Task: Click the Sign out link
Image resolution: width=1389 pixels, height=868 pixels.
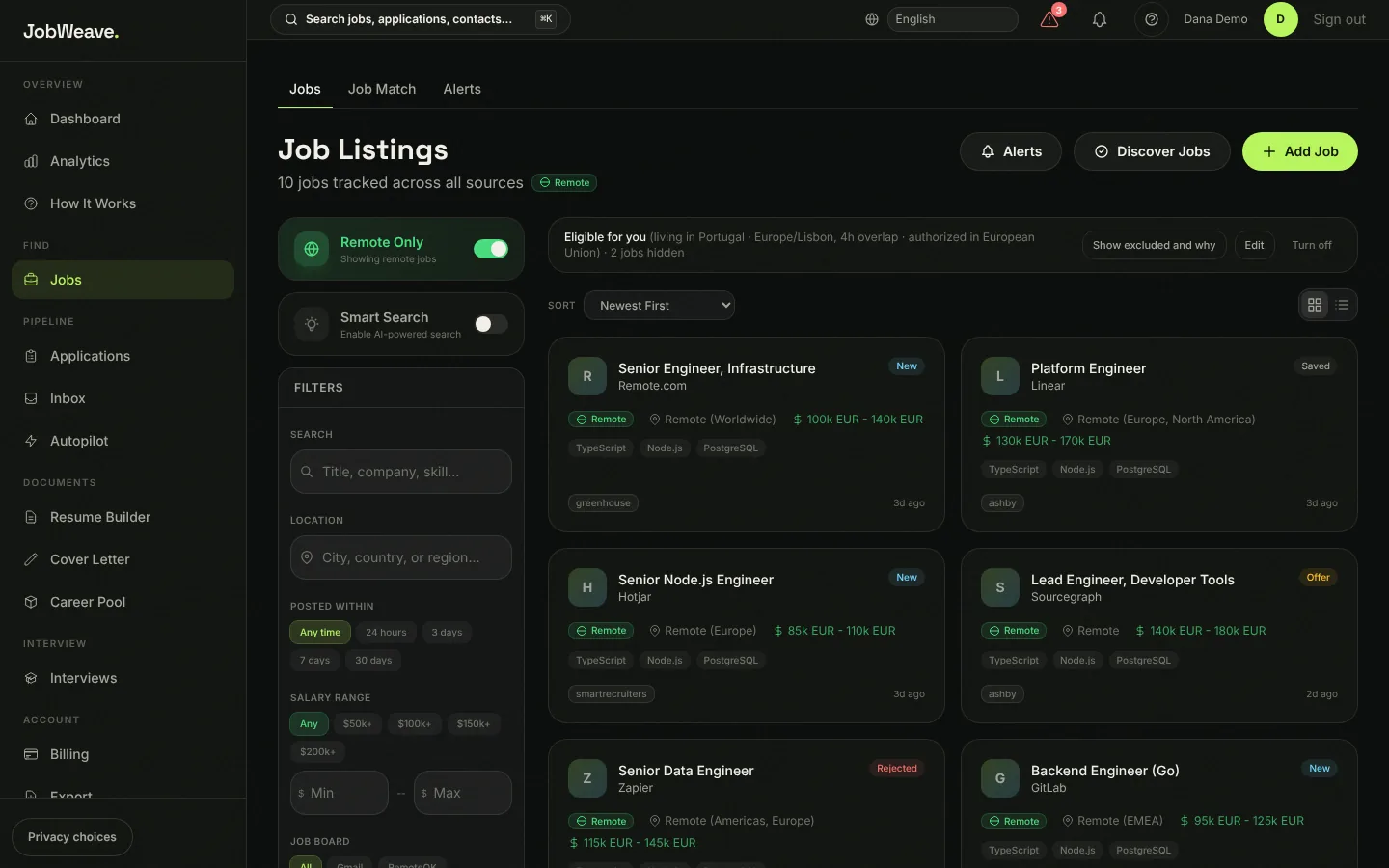Action: pyautogui.click(x=1339, y=19)
